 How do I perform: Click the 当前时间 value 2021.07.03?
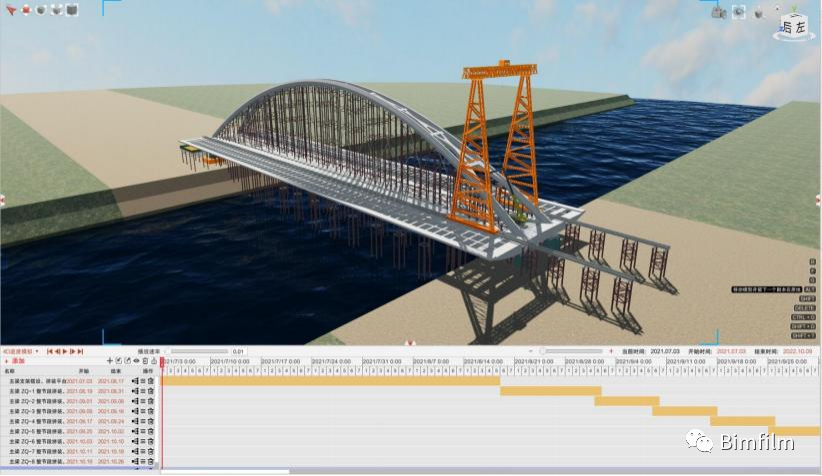665,351
